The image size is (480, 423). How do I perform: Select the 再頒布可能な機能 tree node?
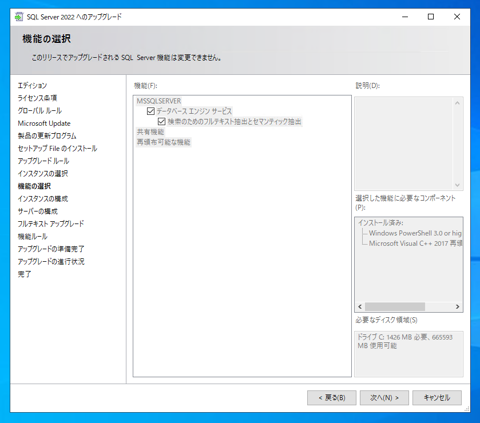[164, 142]
